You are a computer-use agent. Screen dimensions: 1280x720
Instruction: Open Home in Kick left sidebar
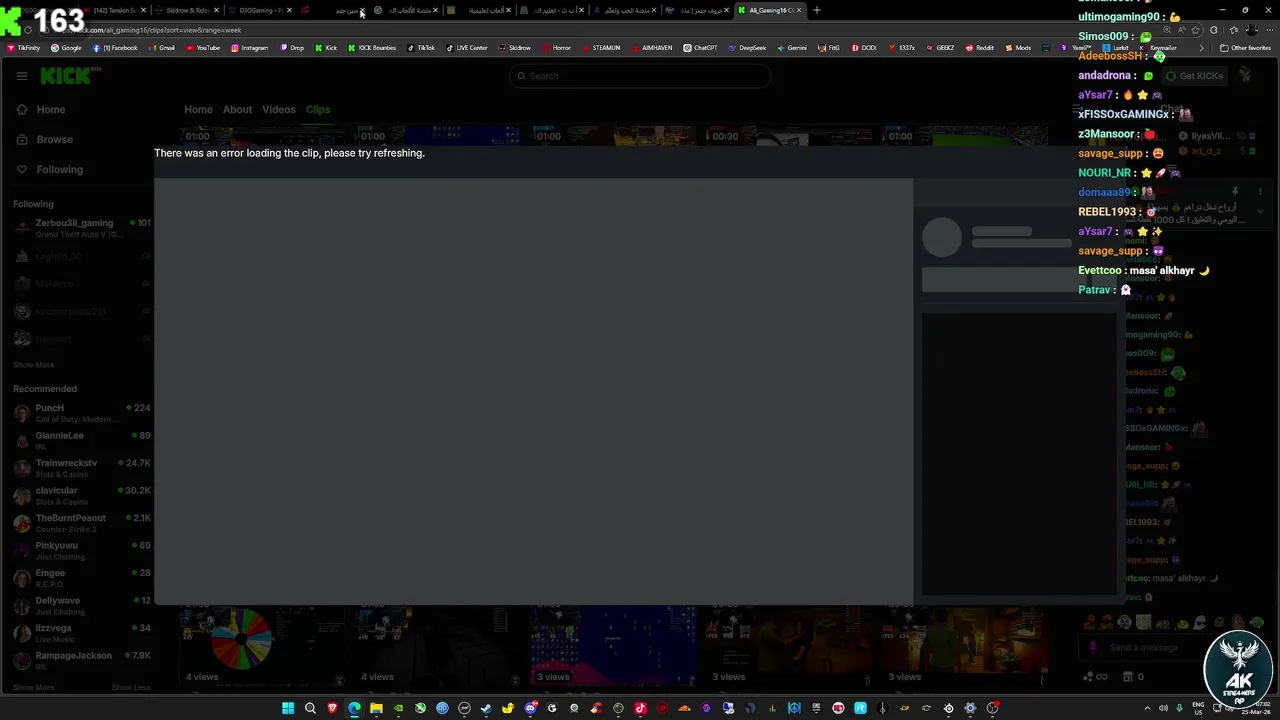click(50, 110)
